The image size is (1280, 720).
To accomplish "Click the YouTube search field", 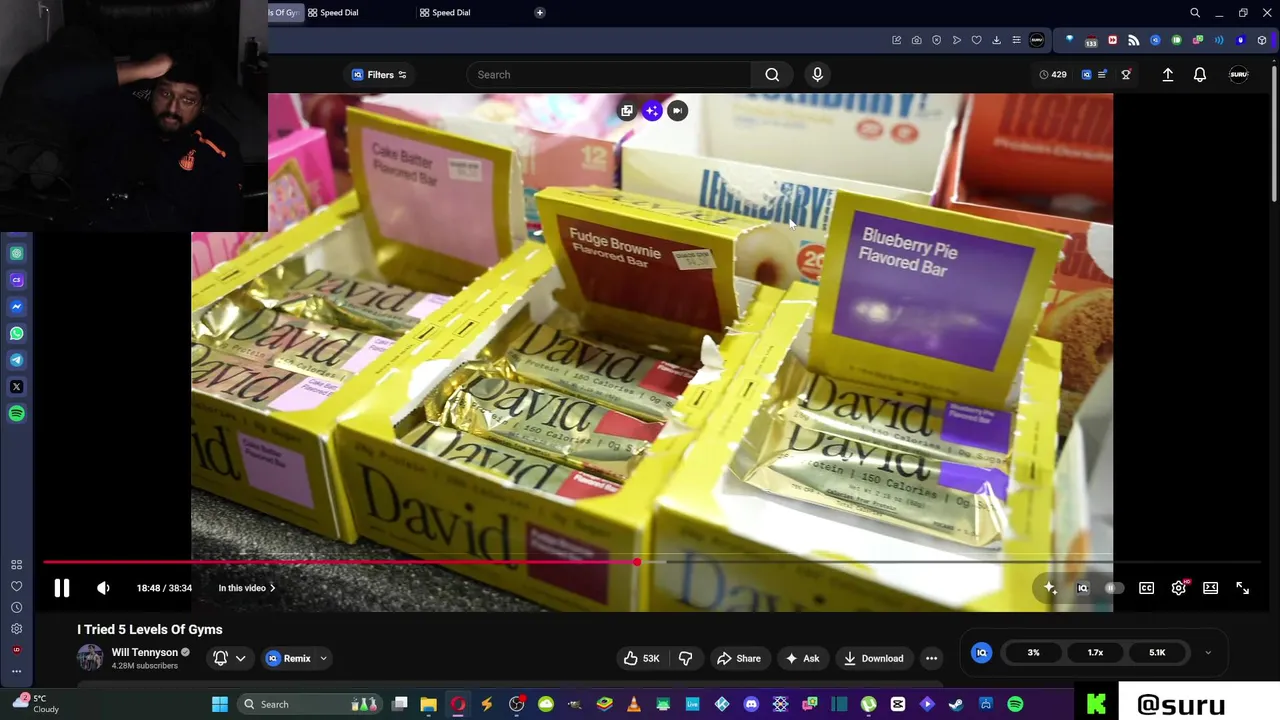I will pyautogui.click(x=610, y=74).
